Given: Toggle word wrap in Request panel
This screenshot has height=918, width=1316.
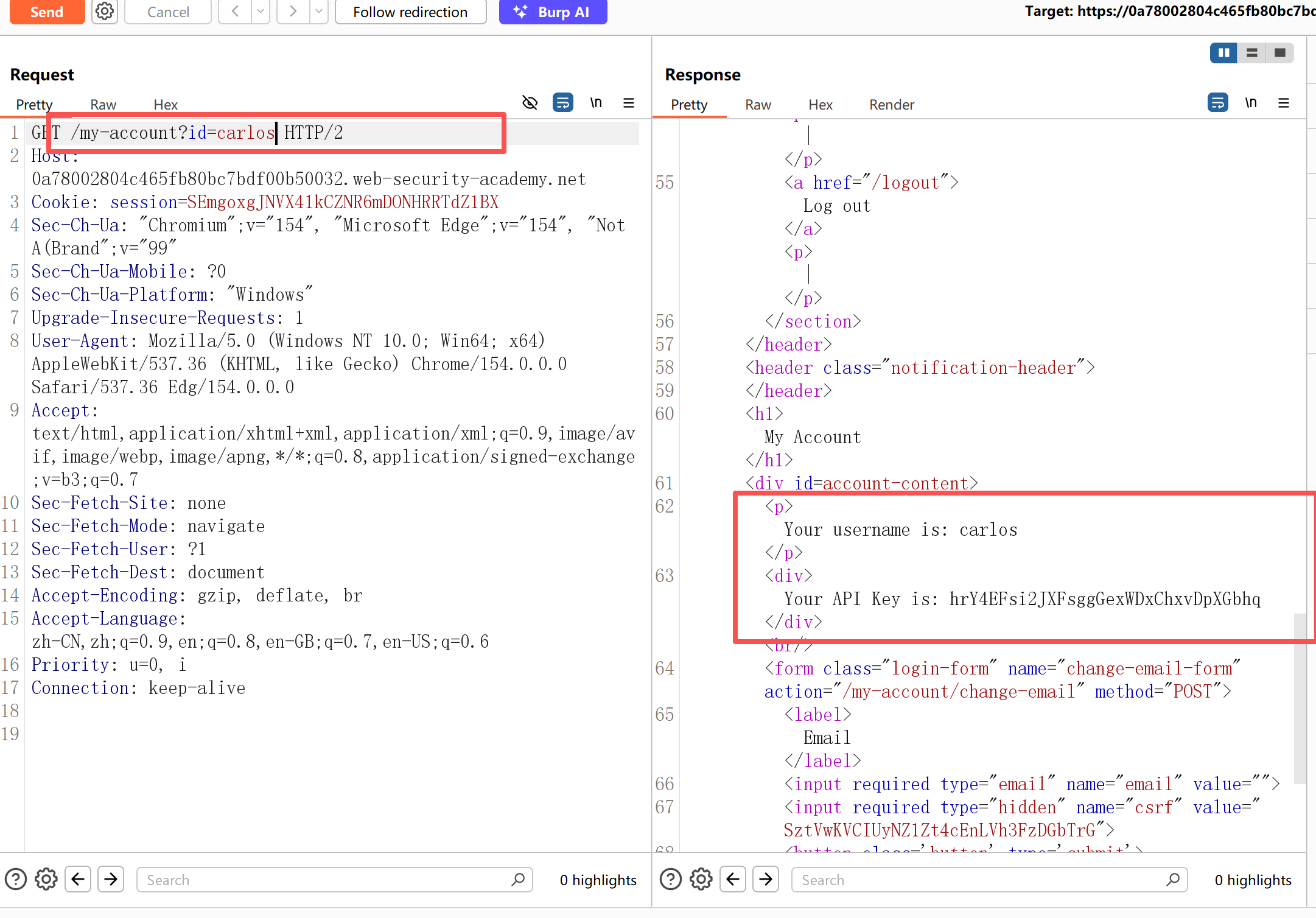Looking at the screenshot, I should click(563, 103).
